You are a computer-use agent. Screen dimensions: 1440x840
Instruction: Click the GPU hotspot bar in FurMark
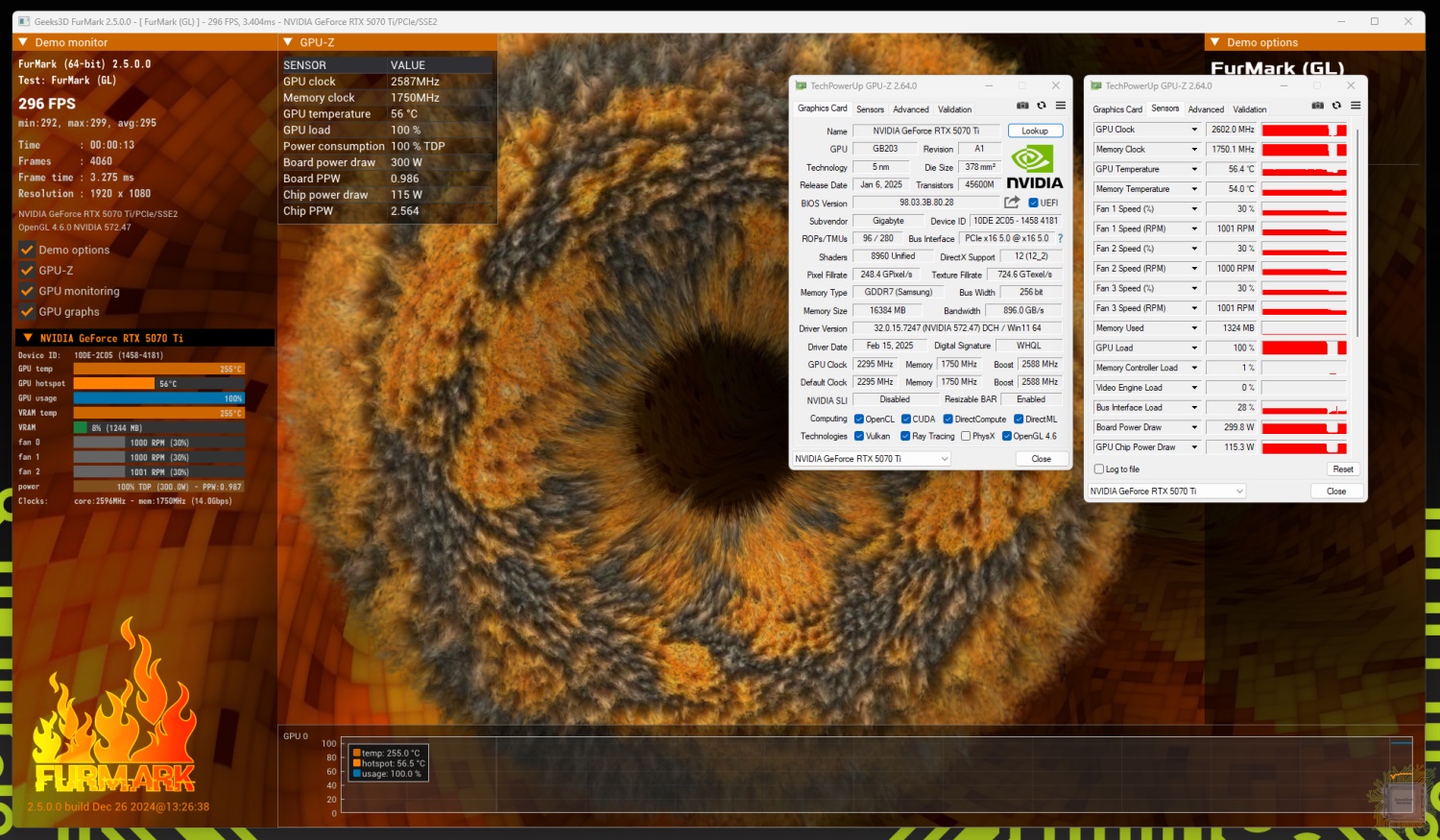[x=159, y=384]
